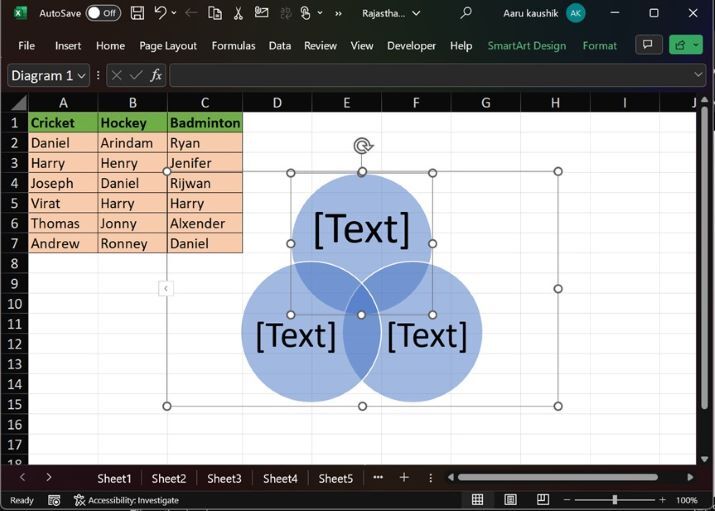
Task: Add a new sheet with the plus icon
Action: 404,478
